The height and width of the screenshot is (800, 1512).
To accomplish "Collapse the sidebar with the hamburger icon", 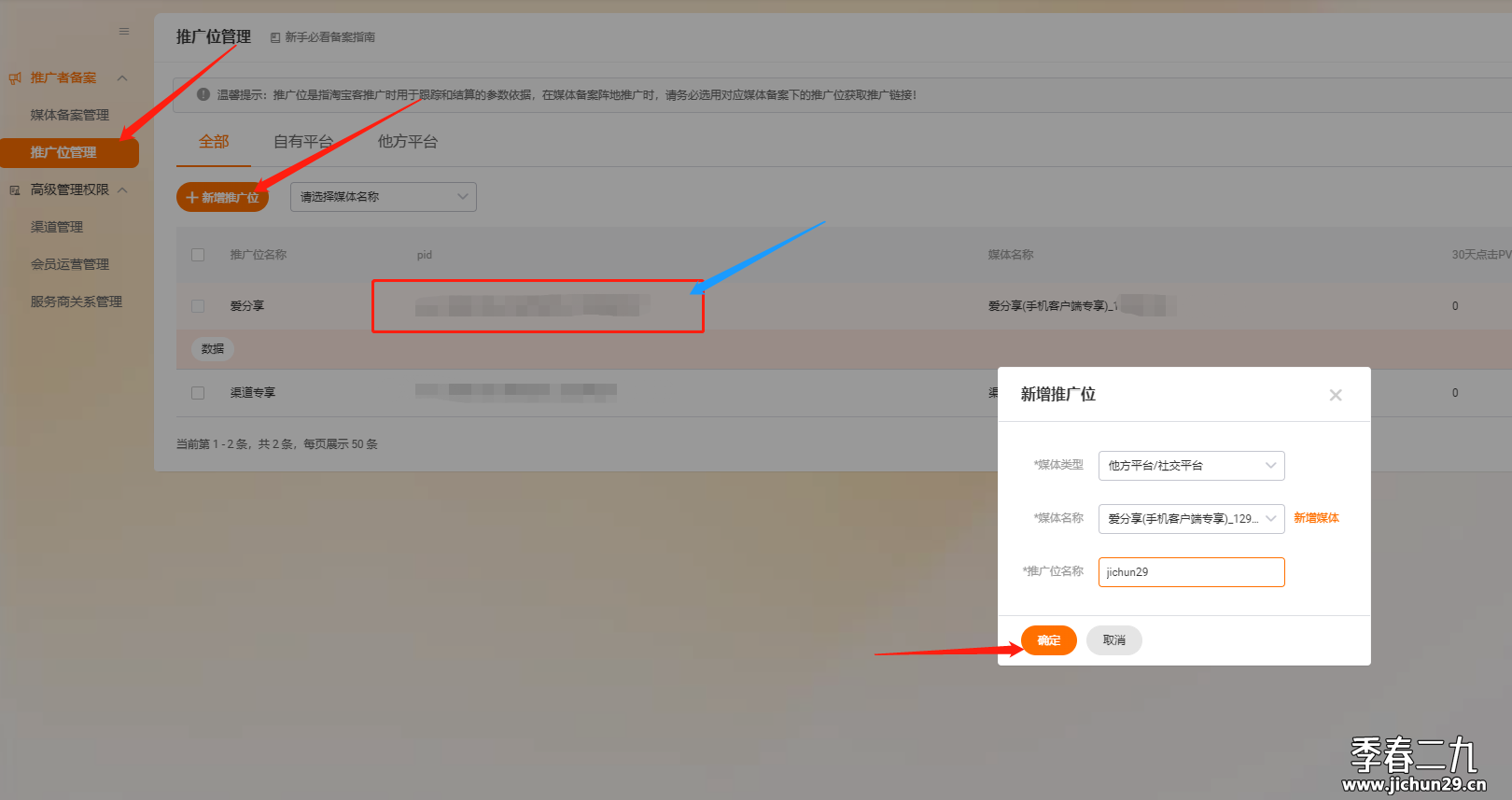I will coord(124,32).
